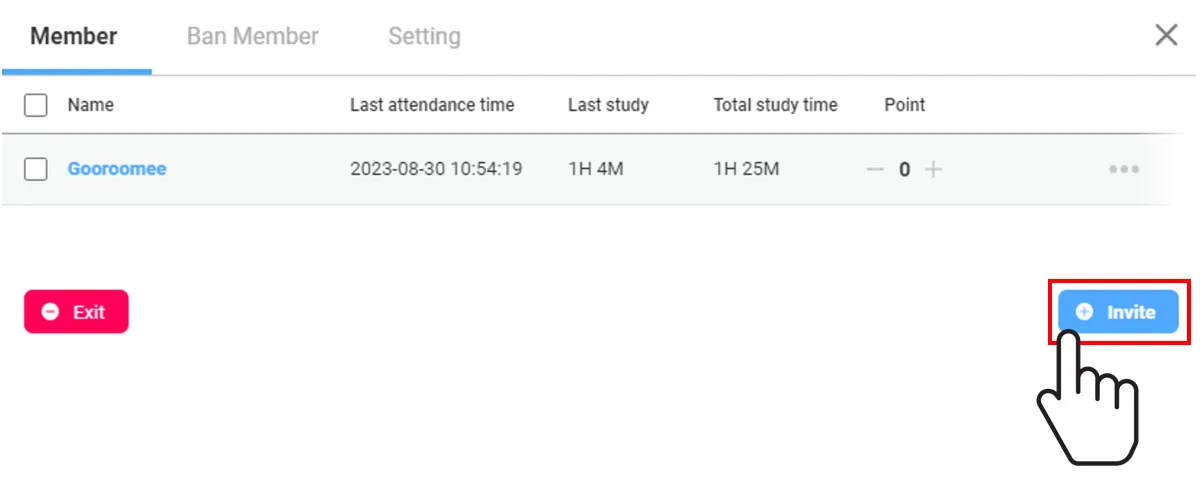Screen dimensions: 1204x496
Task: Go to the Setting tab
Action: (x=424, y=37)
